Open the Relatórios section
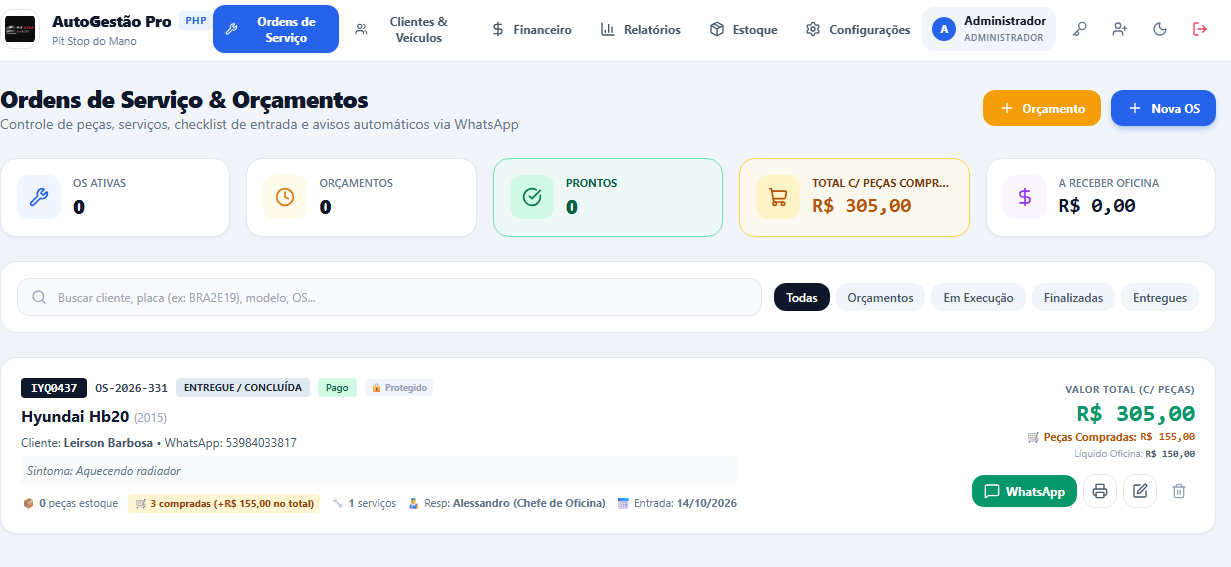 [641, 30]
